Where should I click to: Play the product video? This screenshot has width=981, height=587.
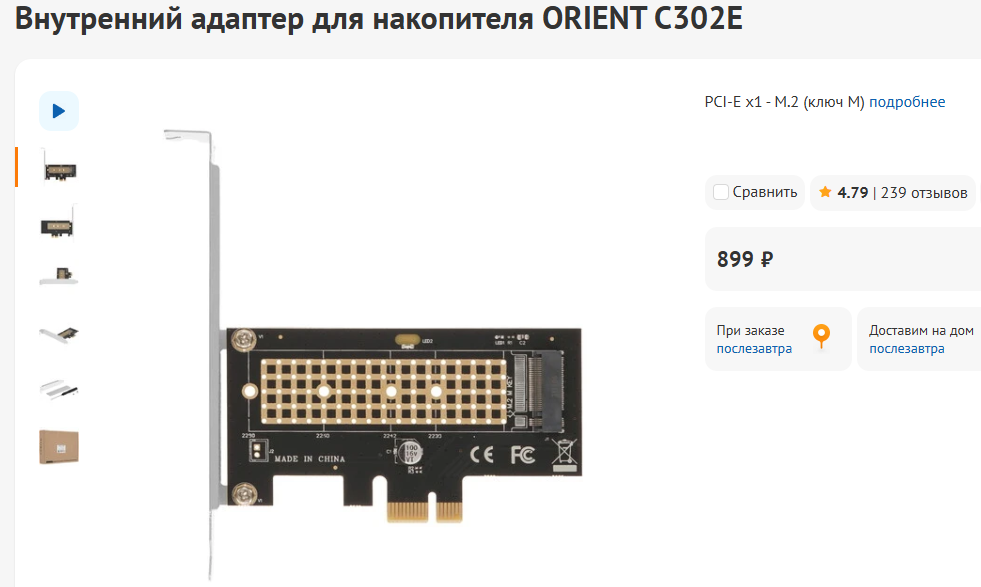coord(59,111)
